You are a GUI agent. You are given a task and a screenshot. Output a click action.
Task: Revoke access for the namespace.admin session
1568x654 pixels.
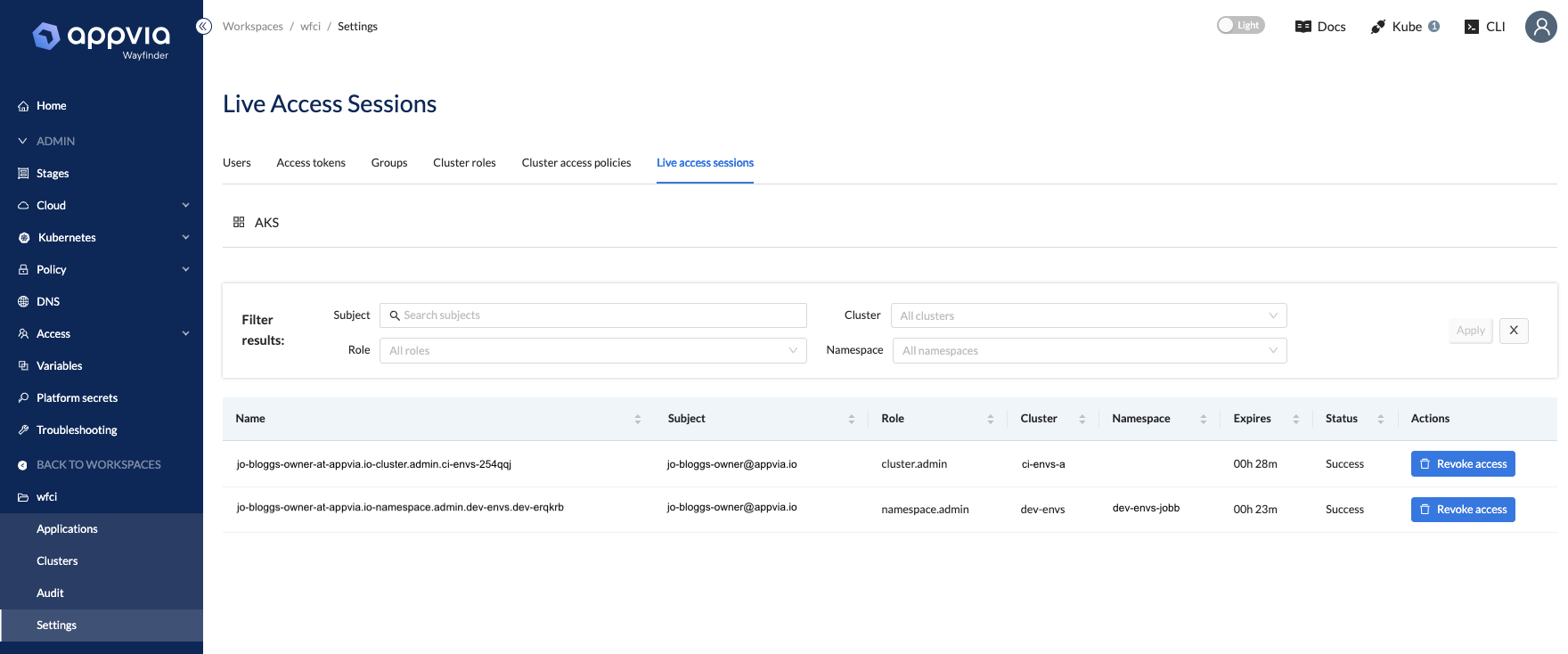[1463, 510]
